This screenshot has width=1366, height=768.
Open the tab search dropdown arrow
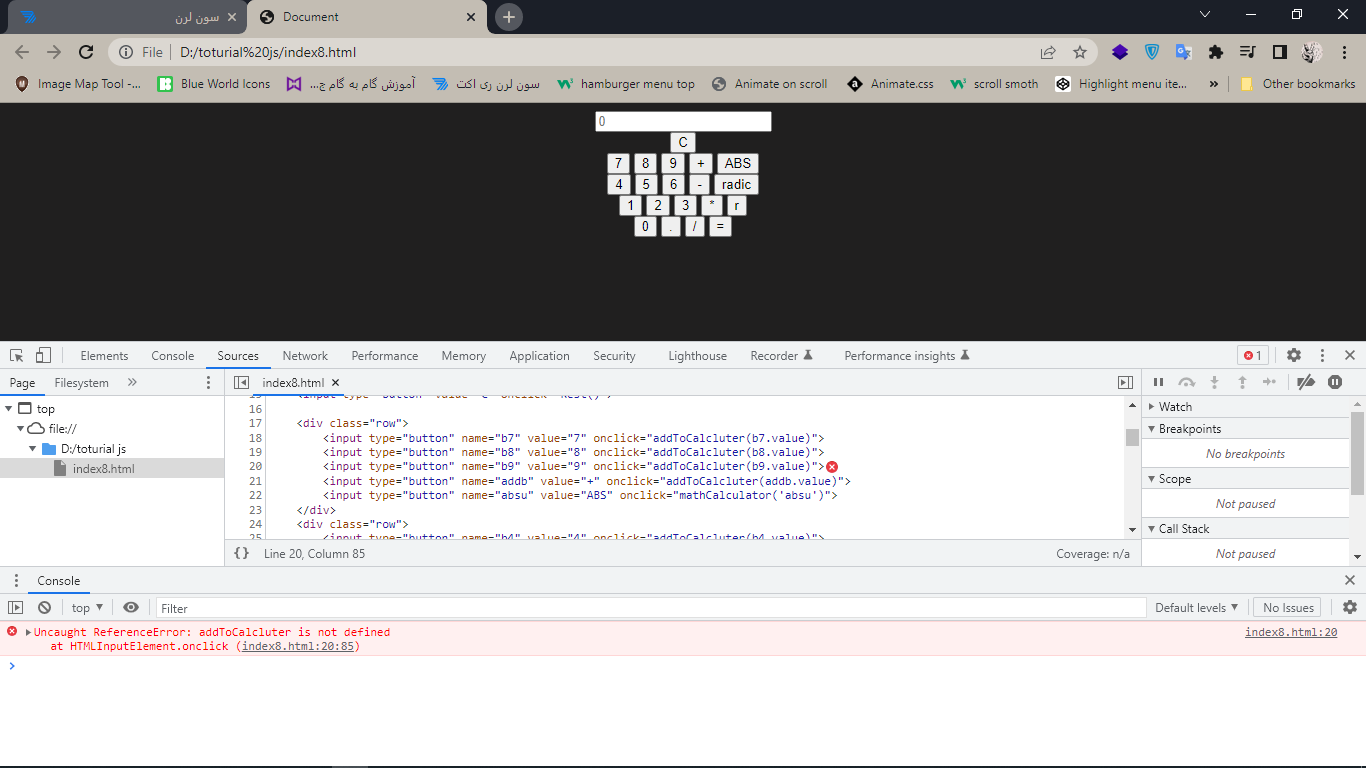[1205, 14]
